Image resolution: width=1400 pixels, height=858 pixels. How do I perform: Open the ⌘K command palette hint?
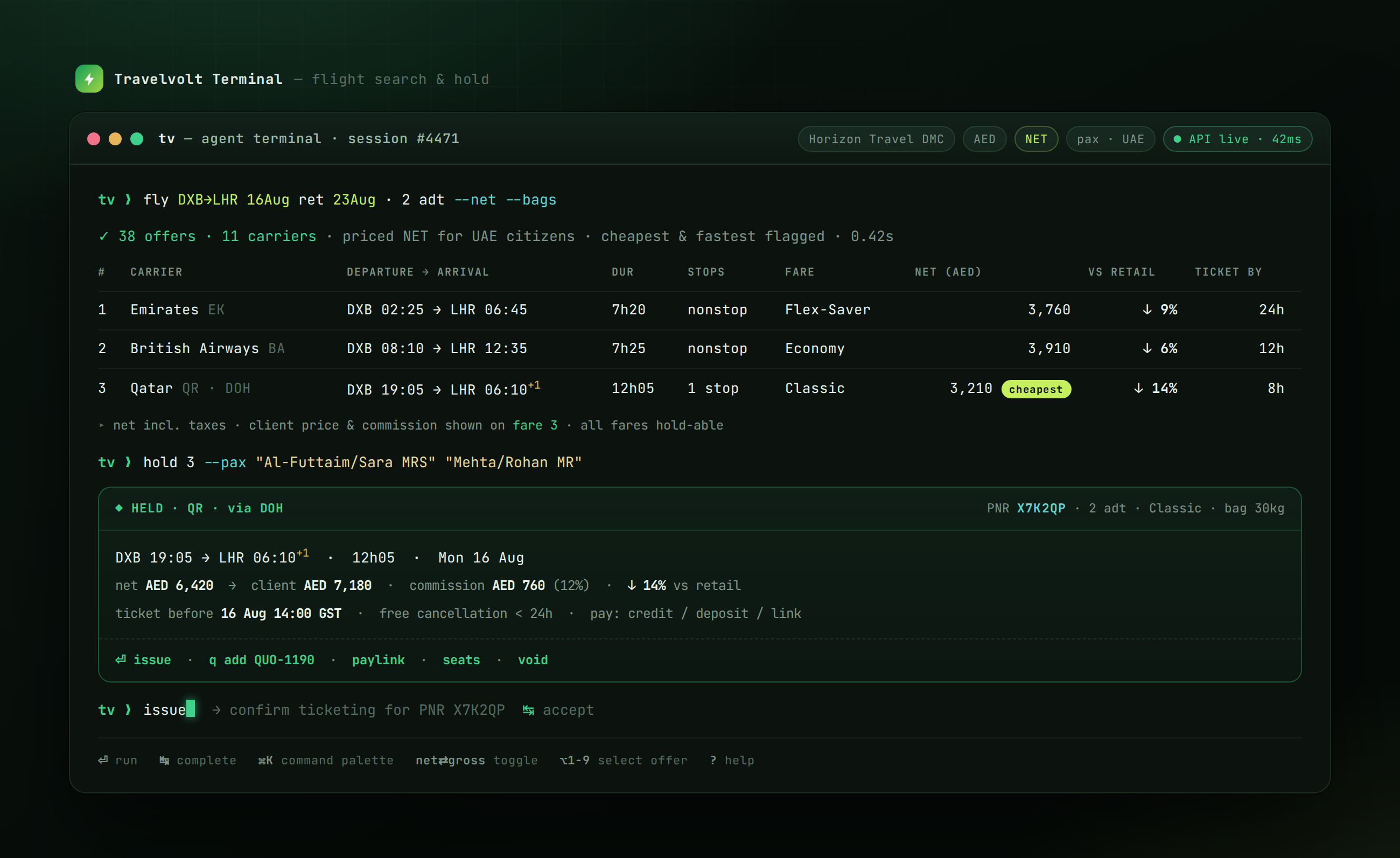point(326,761)
